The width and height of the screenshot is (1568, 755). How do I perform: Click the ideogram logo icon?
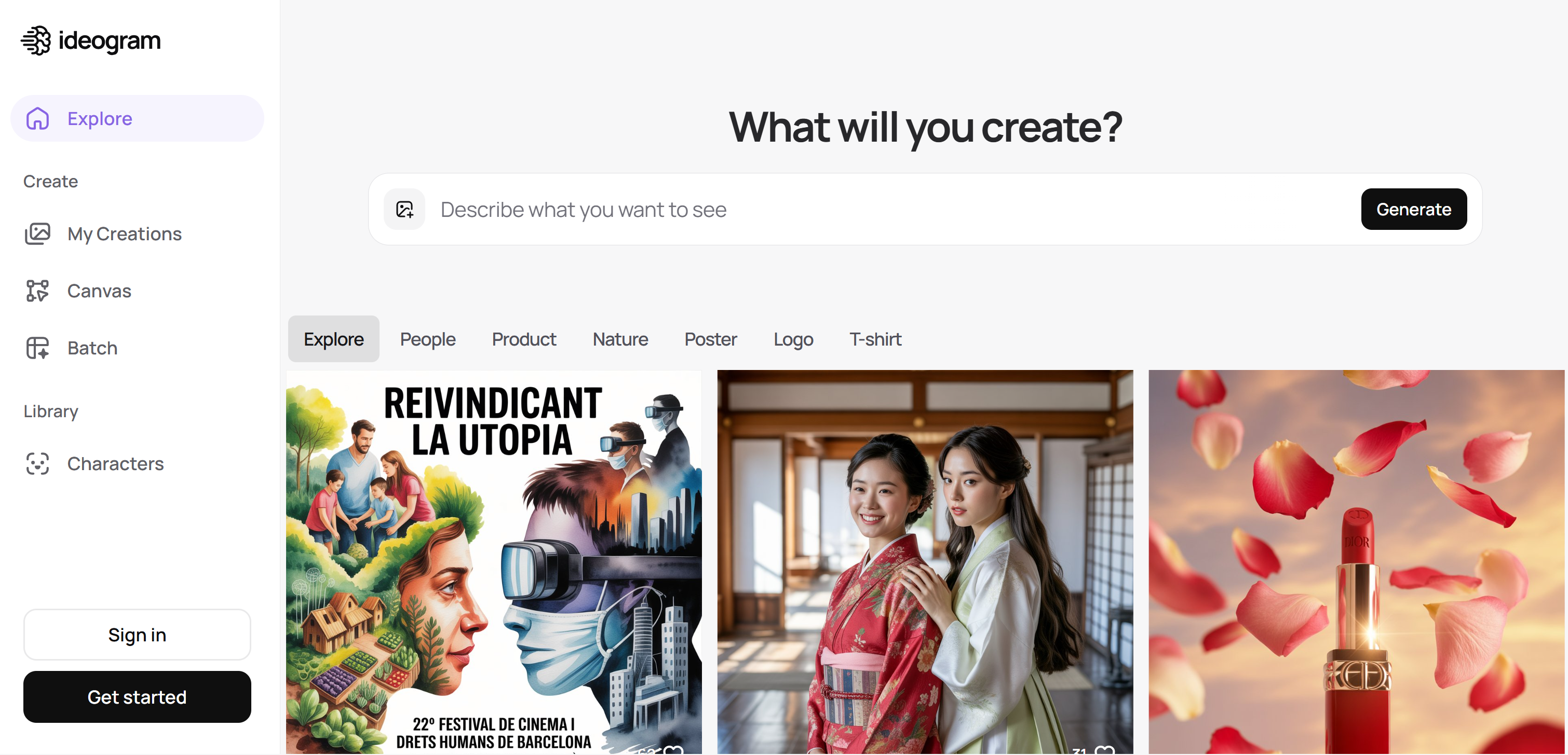tap(36, 41)
